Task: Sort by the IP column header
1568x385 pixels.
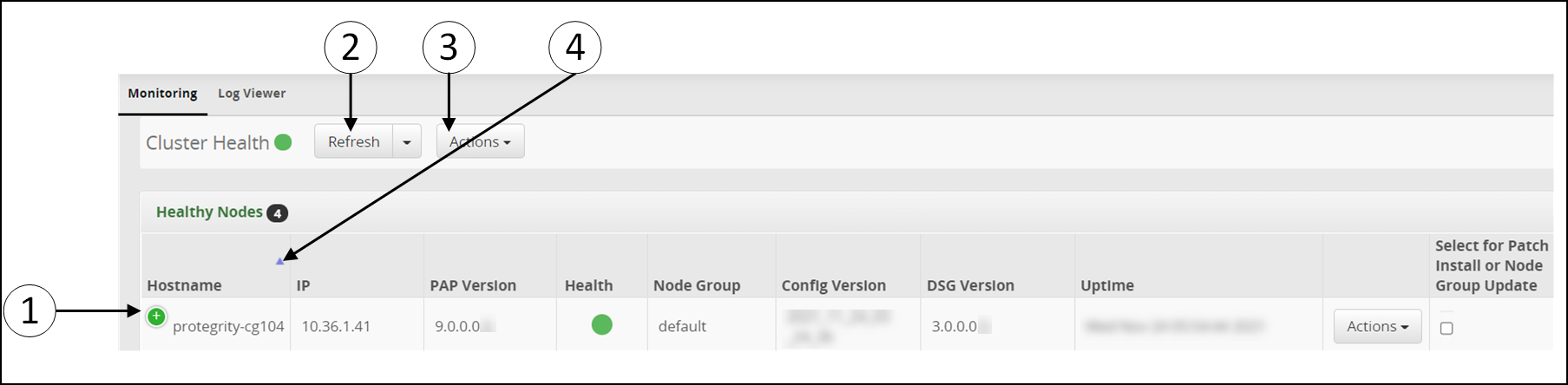Action: [303, 285]
